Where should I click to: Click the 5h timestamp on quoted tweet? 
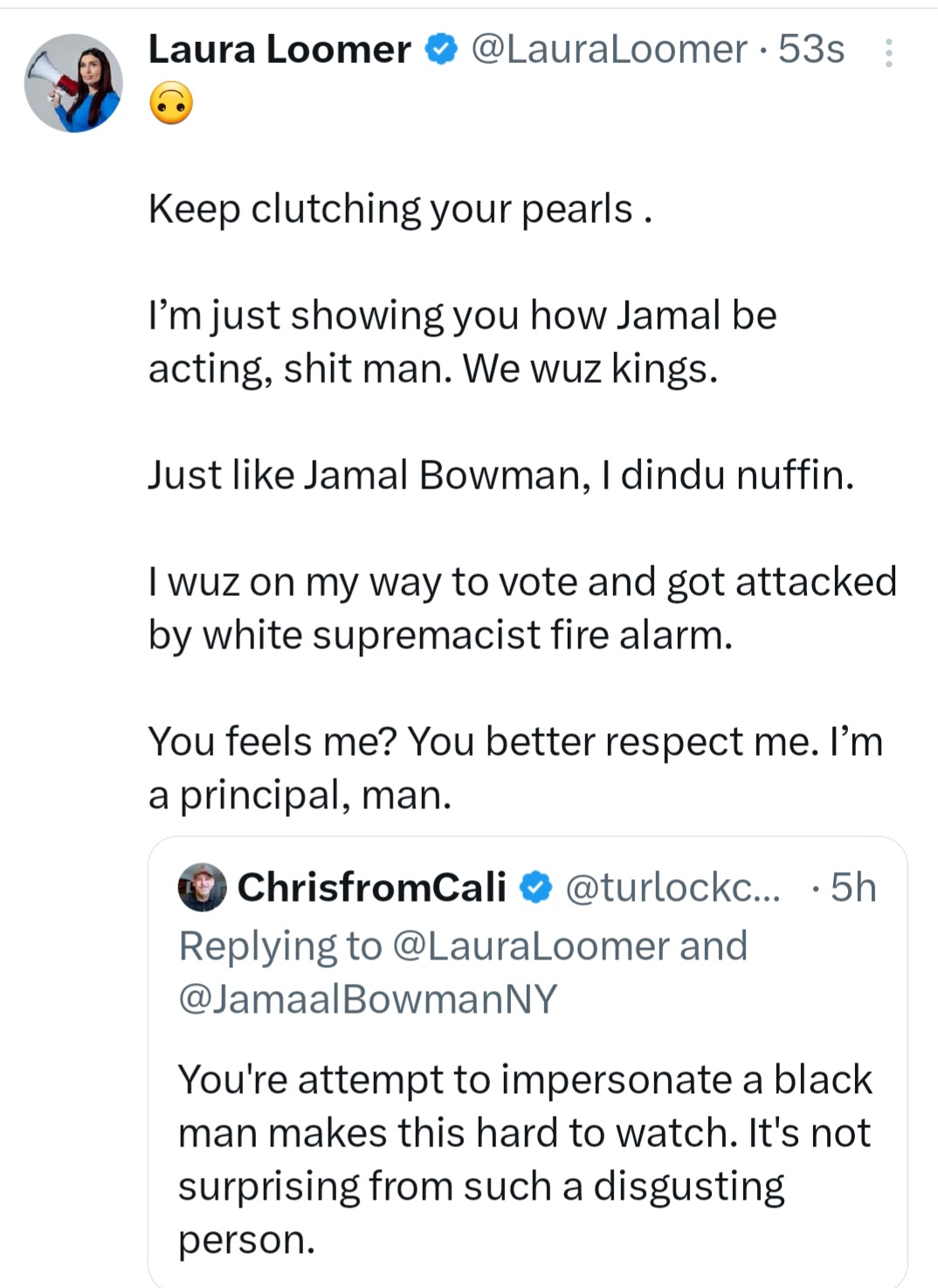[853, 887]
